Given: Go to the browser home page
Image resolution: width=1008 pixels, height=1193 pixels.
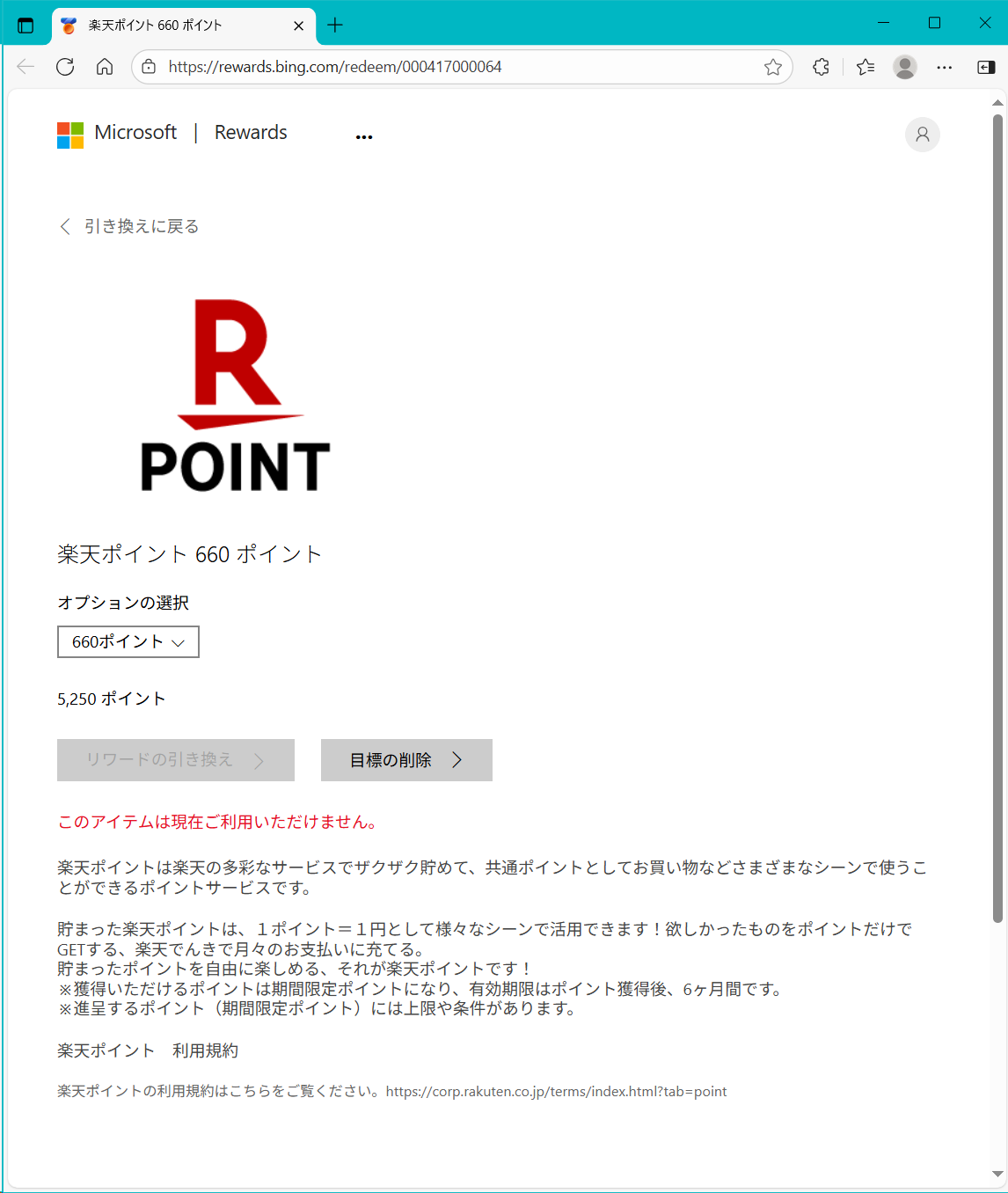Looking at the screenshot, I should (105, 67).
